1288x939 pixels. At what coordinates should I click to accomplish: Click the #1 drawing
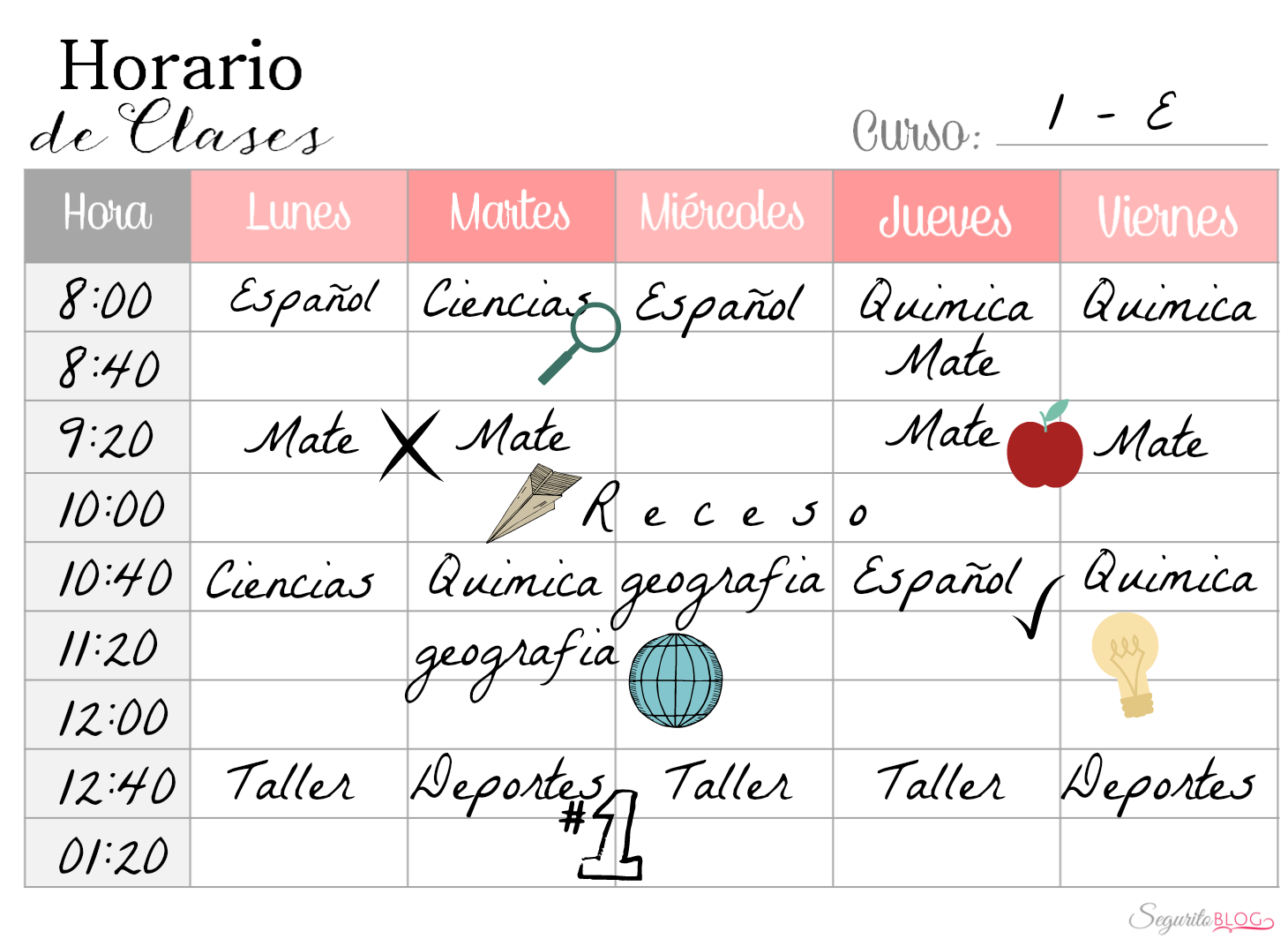click(603, 835)
